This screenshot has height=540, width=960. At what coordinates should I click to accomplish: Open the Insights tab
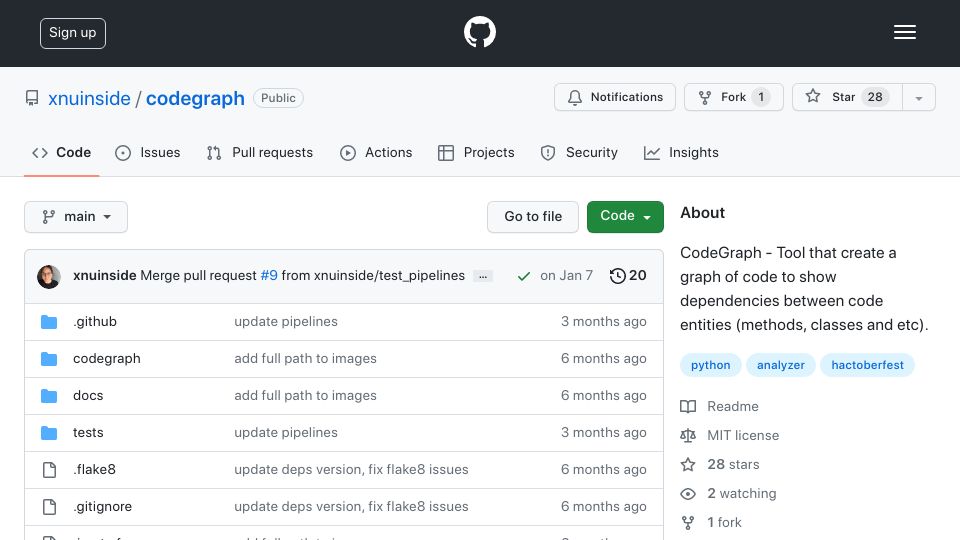pyautogui.click(x=681, y=152)
